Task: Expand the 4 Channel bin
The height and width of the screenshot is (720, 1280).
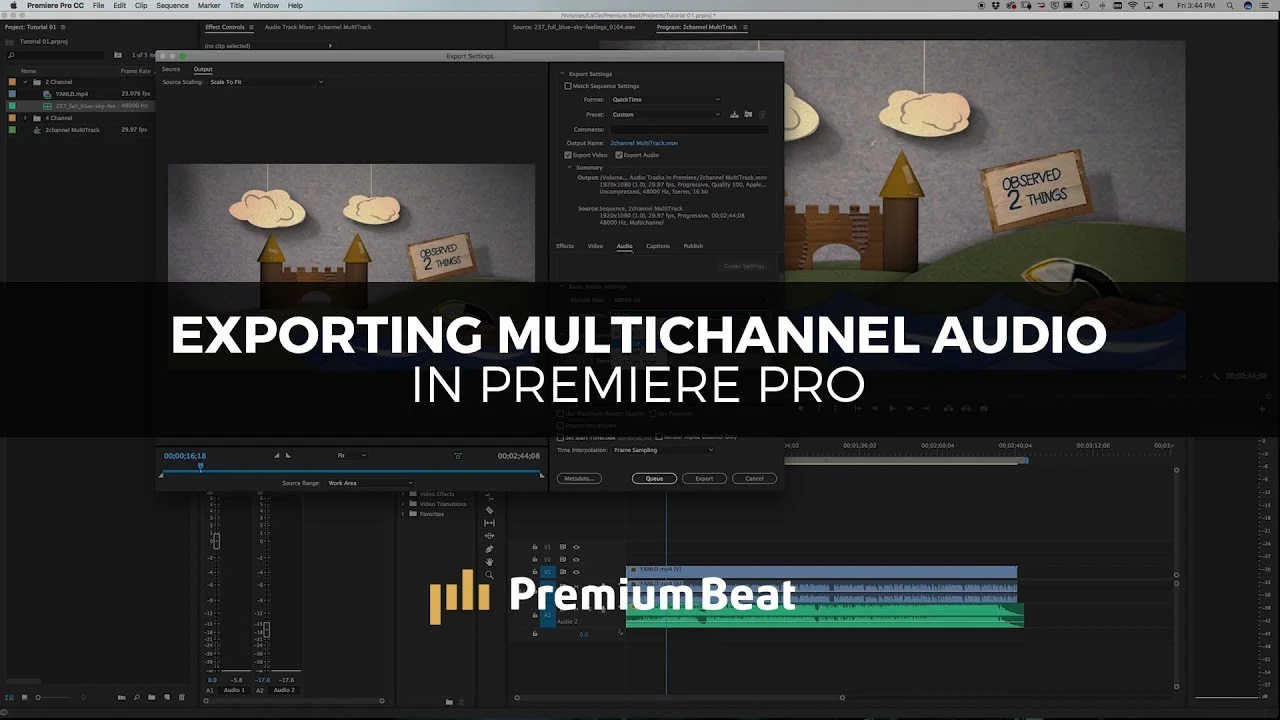Action: point(25,118)
